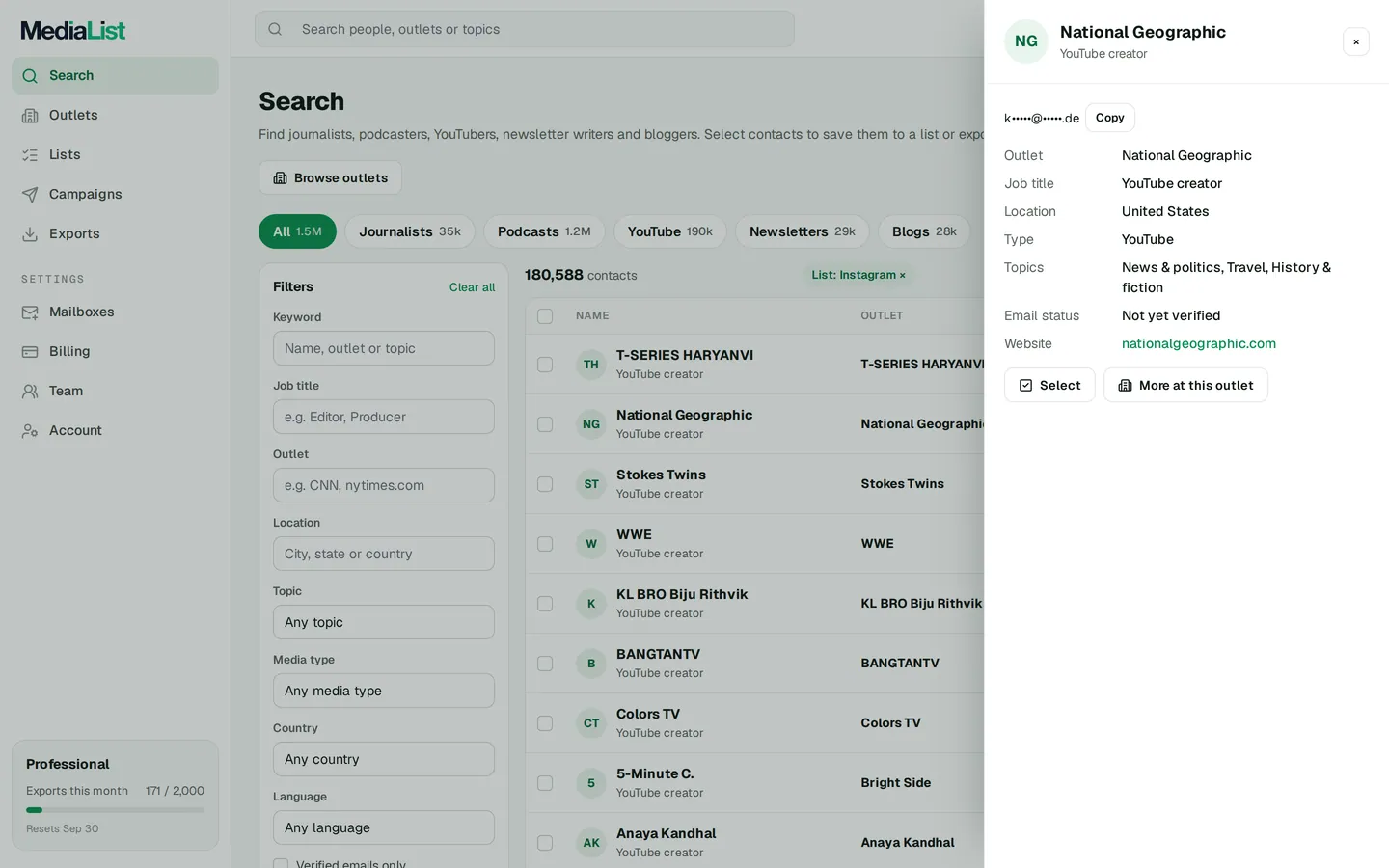Viewport: 1389px width, 868px height.
Task: Open the Any topic dropdown
Action: click(x=384, y=622)
